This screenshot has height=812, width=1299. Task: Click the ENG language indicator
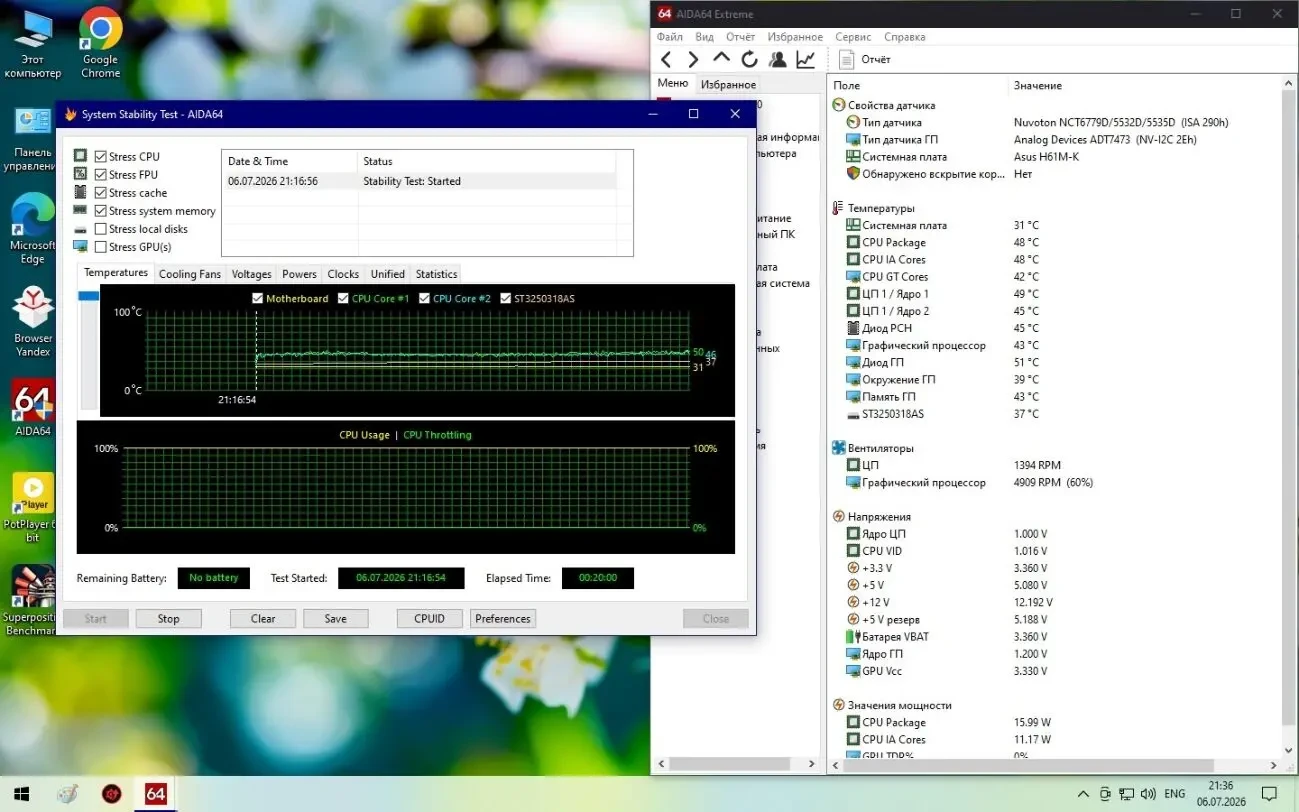(x=1175, y=794)
